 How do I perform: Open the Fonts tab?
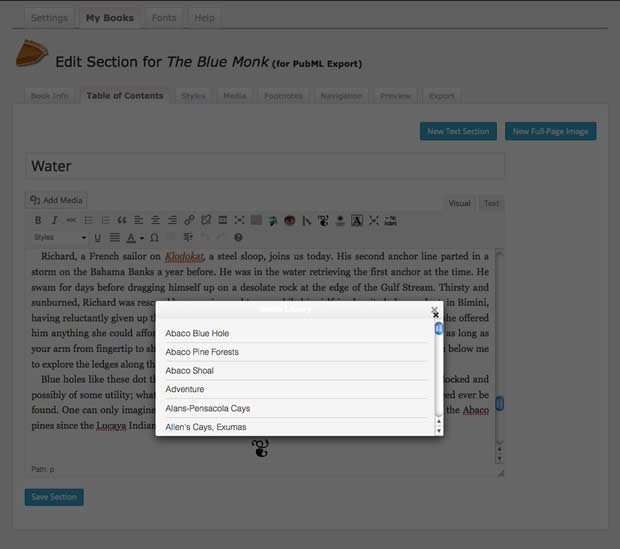point(163,18)
